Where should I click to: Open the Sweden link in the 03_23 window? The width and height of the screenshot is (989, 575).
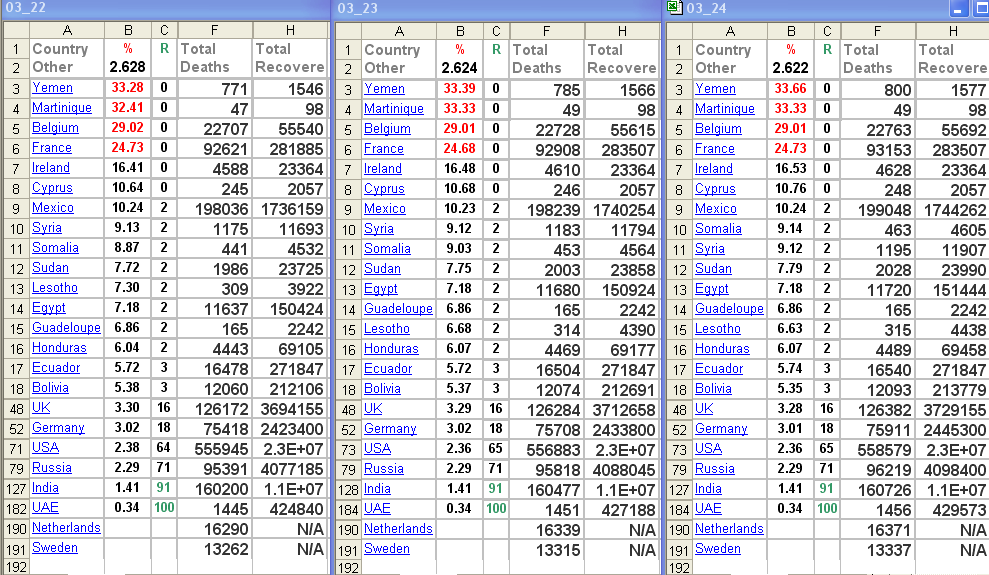(387, 549)
